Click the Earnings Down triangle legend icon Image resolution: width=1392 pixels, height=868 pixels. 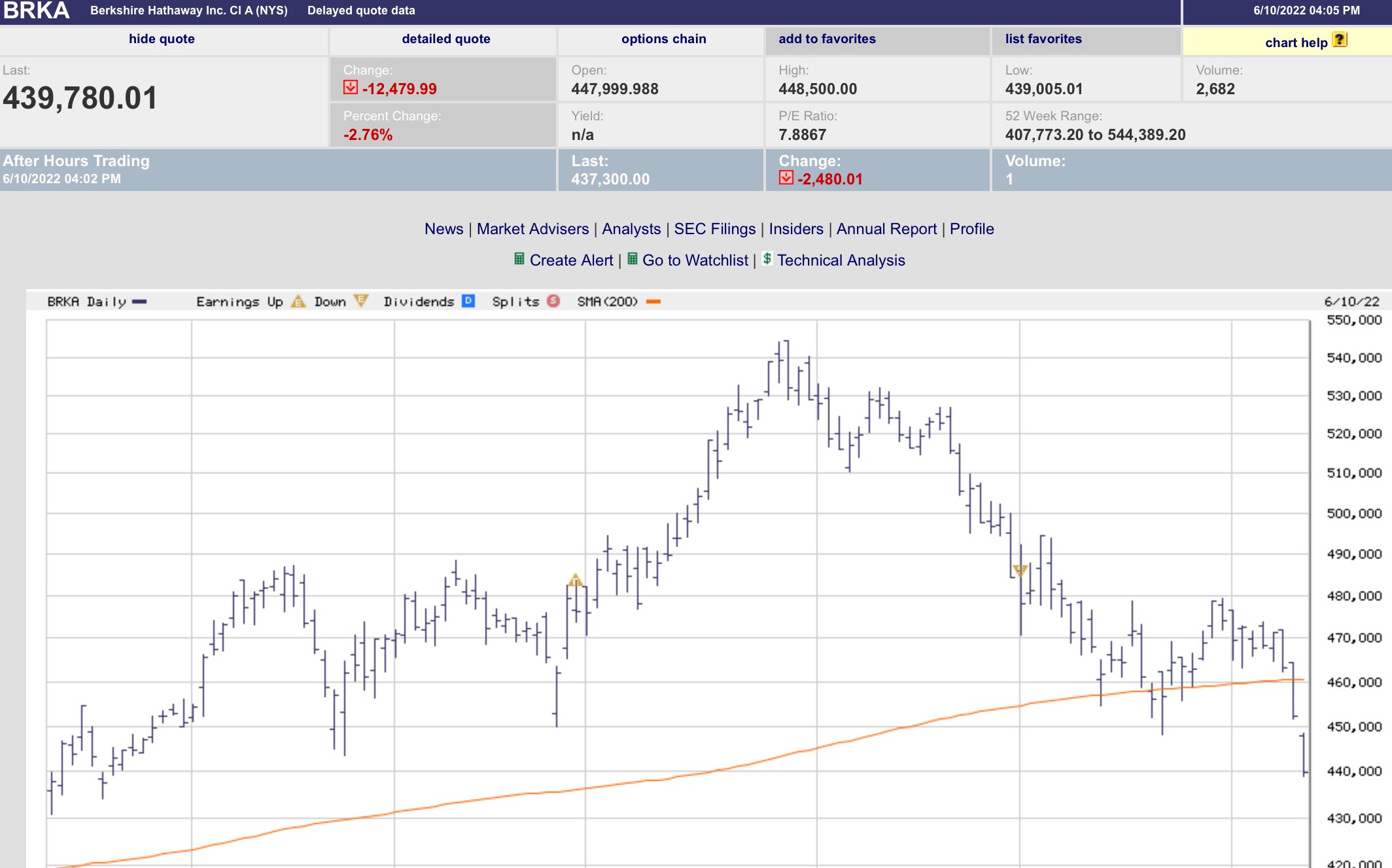click(x=360, y=301)
